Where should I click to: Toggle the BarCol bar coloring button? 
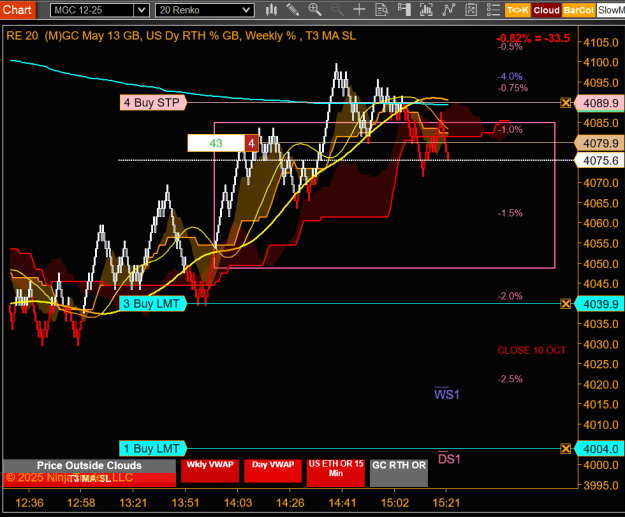coord(578,10)
